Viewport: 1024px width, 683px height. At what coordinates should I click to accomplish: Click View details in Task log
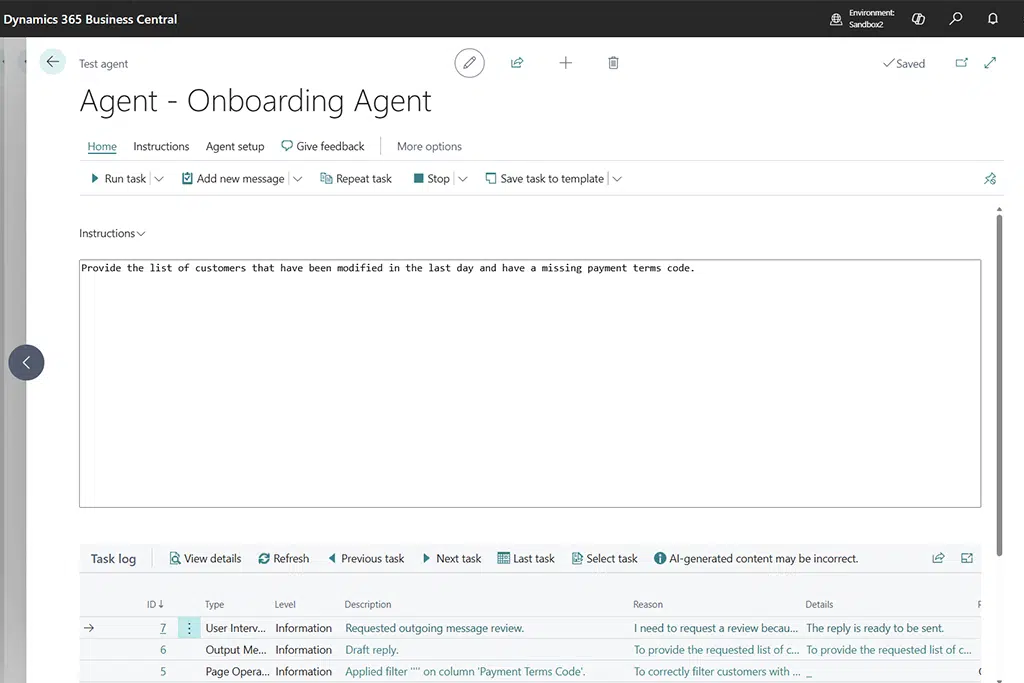(205, 558)
